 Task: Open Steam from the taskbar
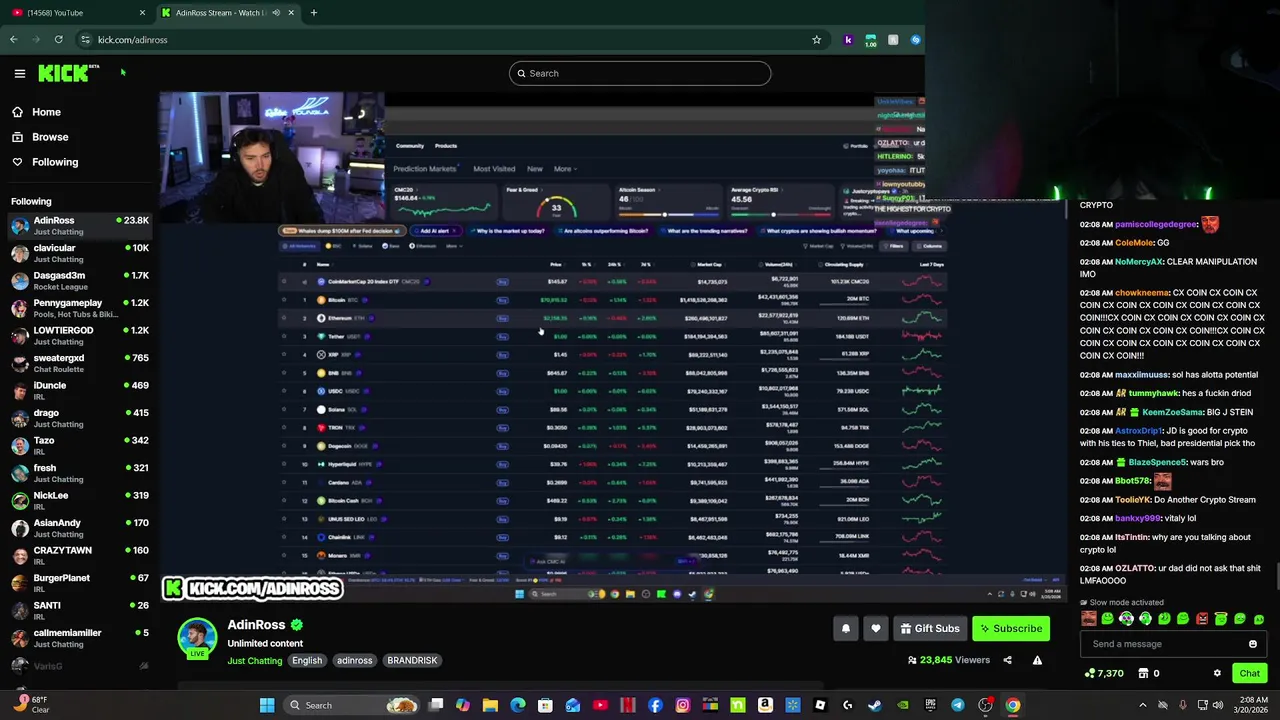875,705
